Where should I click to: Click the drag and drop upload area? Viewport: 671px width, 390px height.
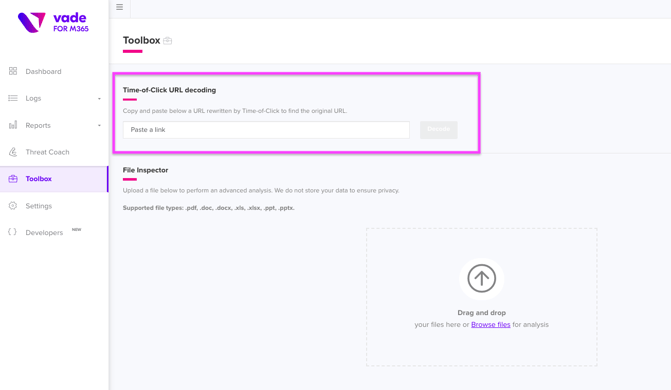(481, 297)
